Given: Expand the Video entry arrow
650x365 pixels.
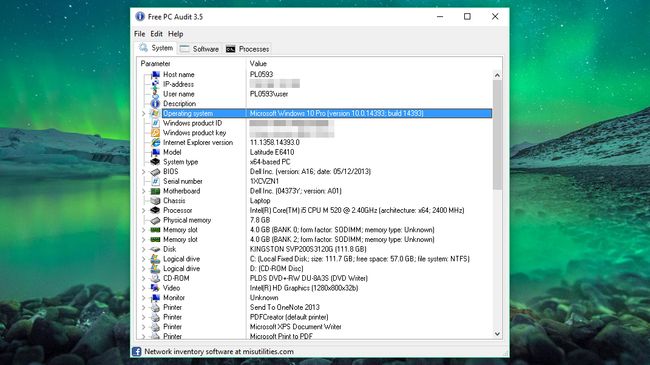Looking at the screenshot, I should click(x=144, y=288).
